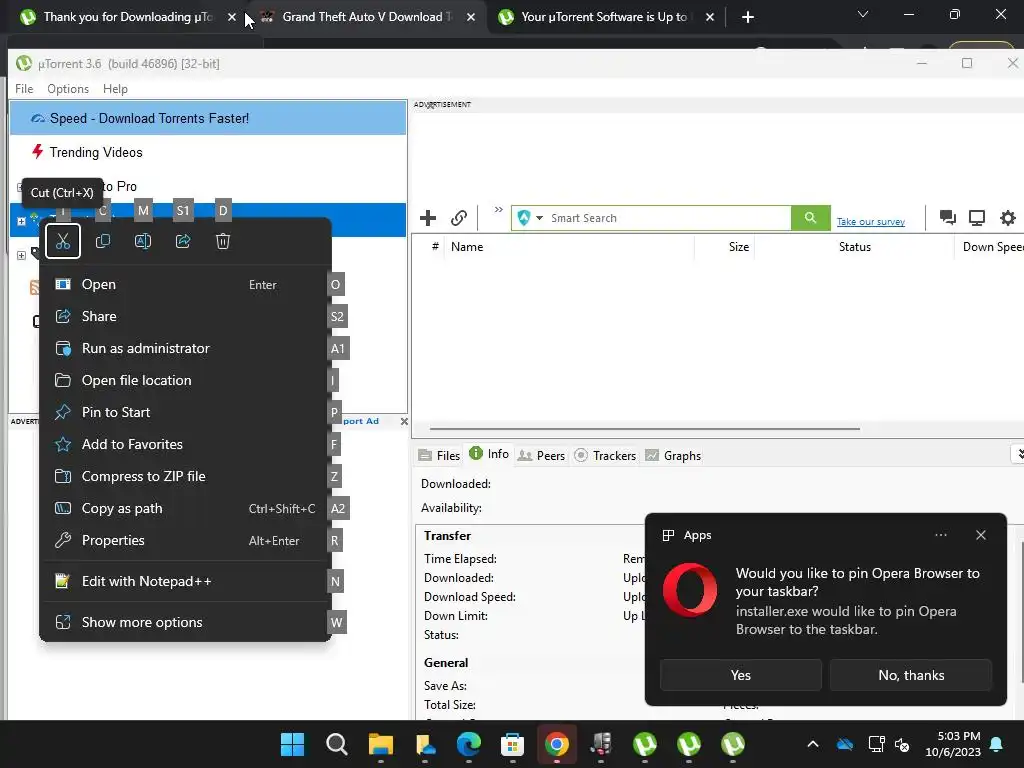Open µTorrent preferences gear icon
Viewport: 1024px width, 768px height.
pyautogui.click(x=1008, y=217)
